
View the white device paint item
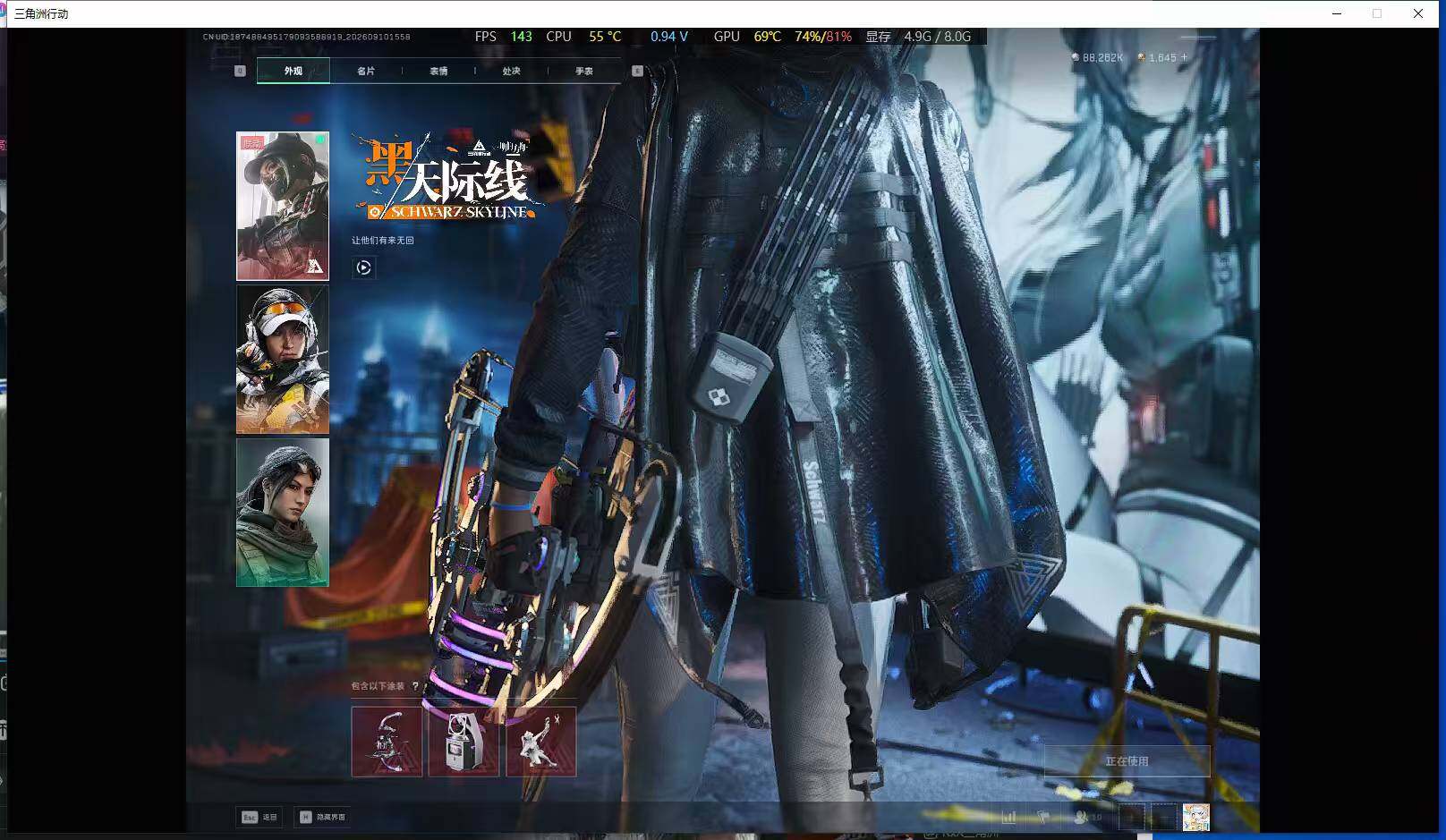(464, 742)
